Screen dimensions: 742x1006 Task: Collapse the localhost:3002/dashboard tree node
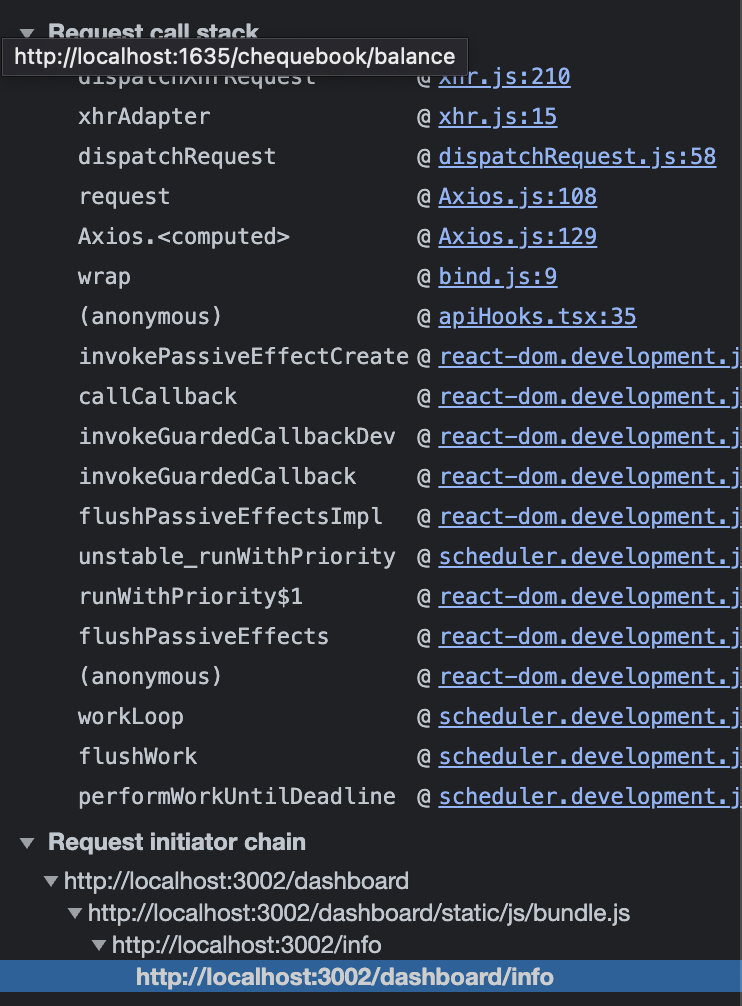coord(51,881)
